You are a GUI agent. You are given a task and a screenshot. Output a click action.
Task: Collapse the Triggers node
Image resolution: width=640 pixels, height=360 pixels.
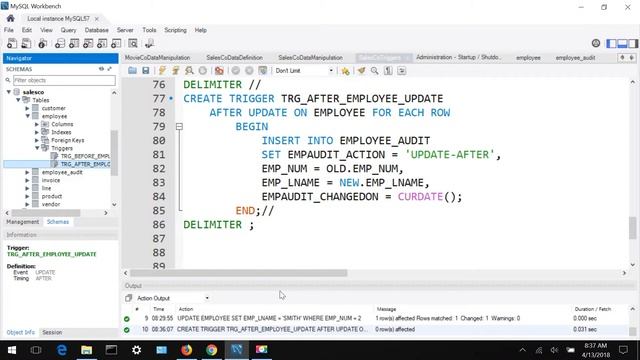click(x=37, y=148)
